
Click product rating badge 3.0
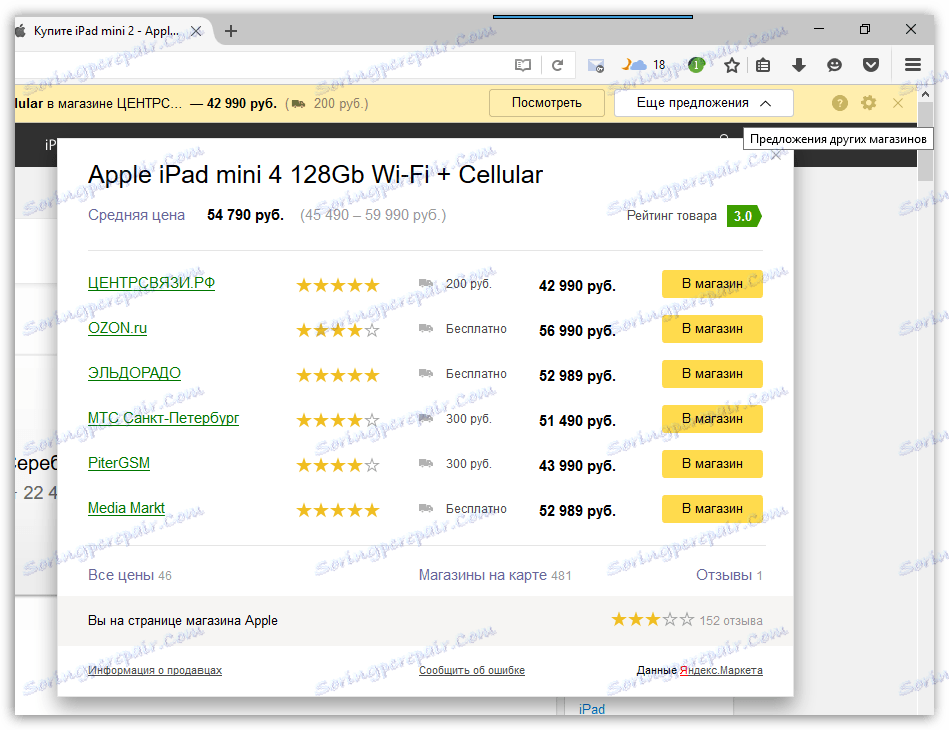744,216
